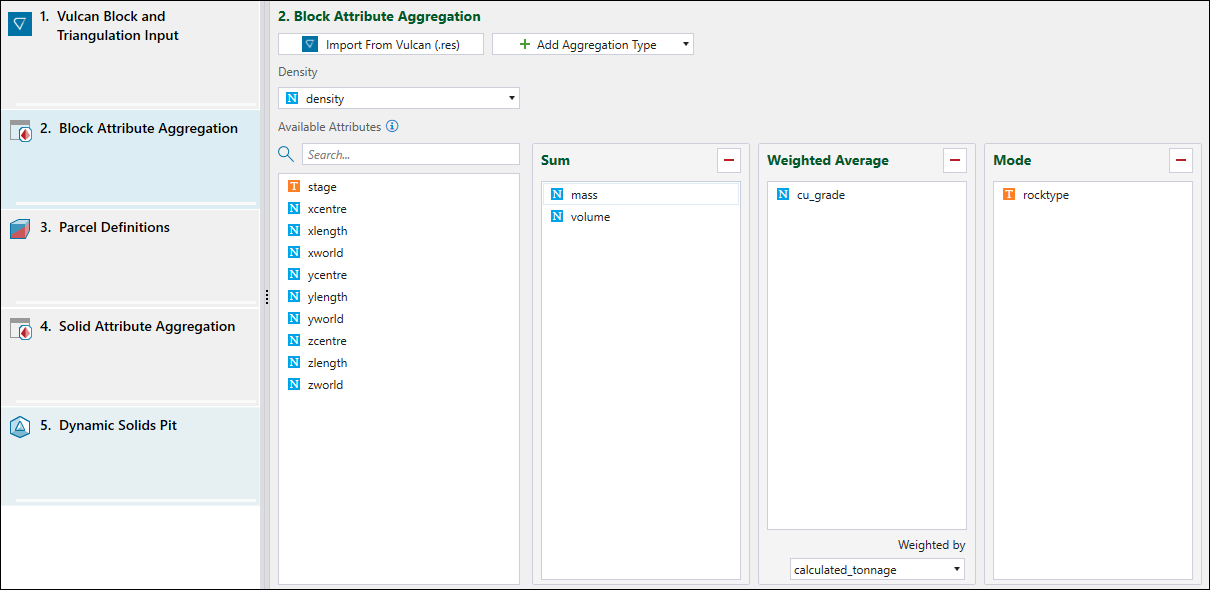Screen dimensions: 1210x590
Task: Expand the Add Aggregation Type dropdown arrow
Action: (685, 45)
